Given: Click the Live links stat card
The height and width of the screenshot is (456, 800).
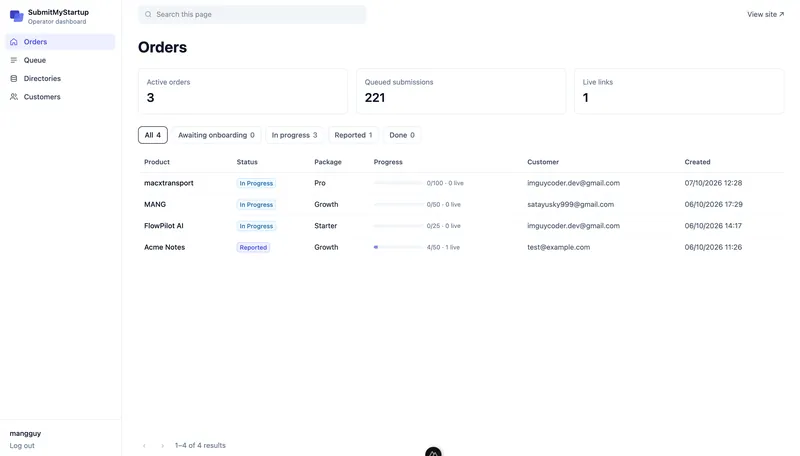Looking at the screenshot, I should click(x=679, y=91).
